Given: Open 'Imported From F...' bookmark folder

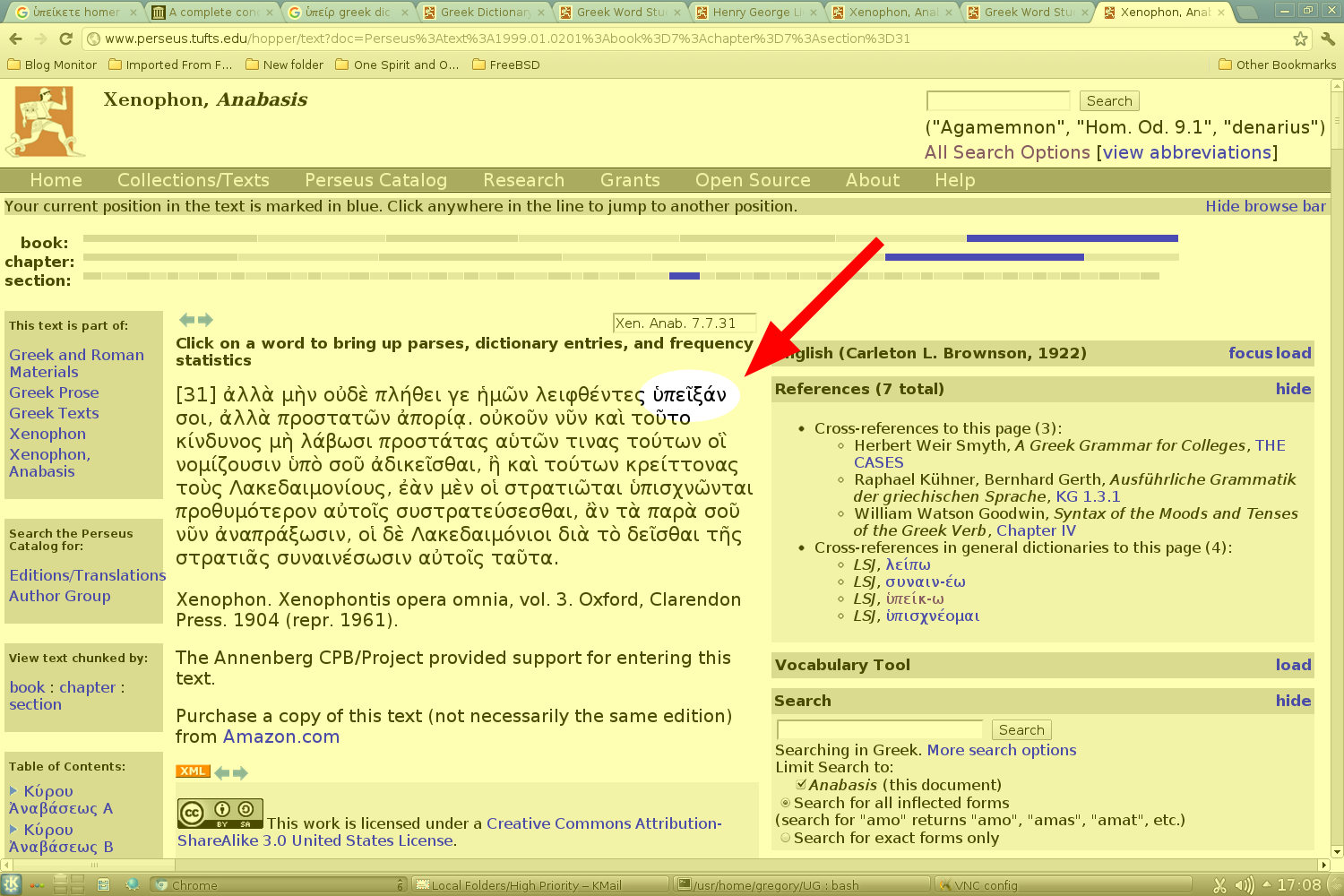Looking at the screenshot, I should (x=170, y=65).
